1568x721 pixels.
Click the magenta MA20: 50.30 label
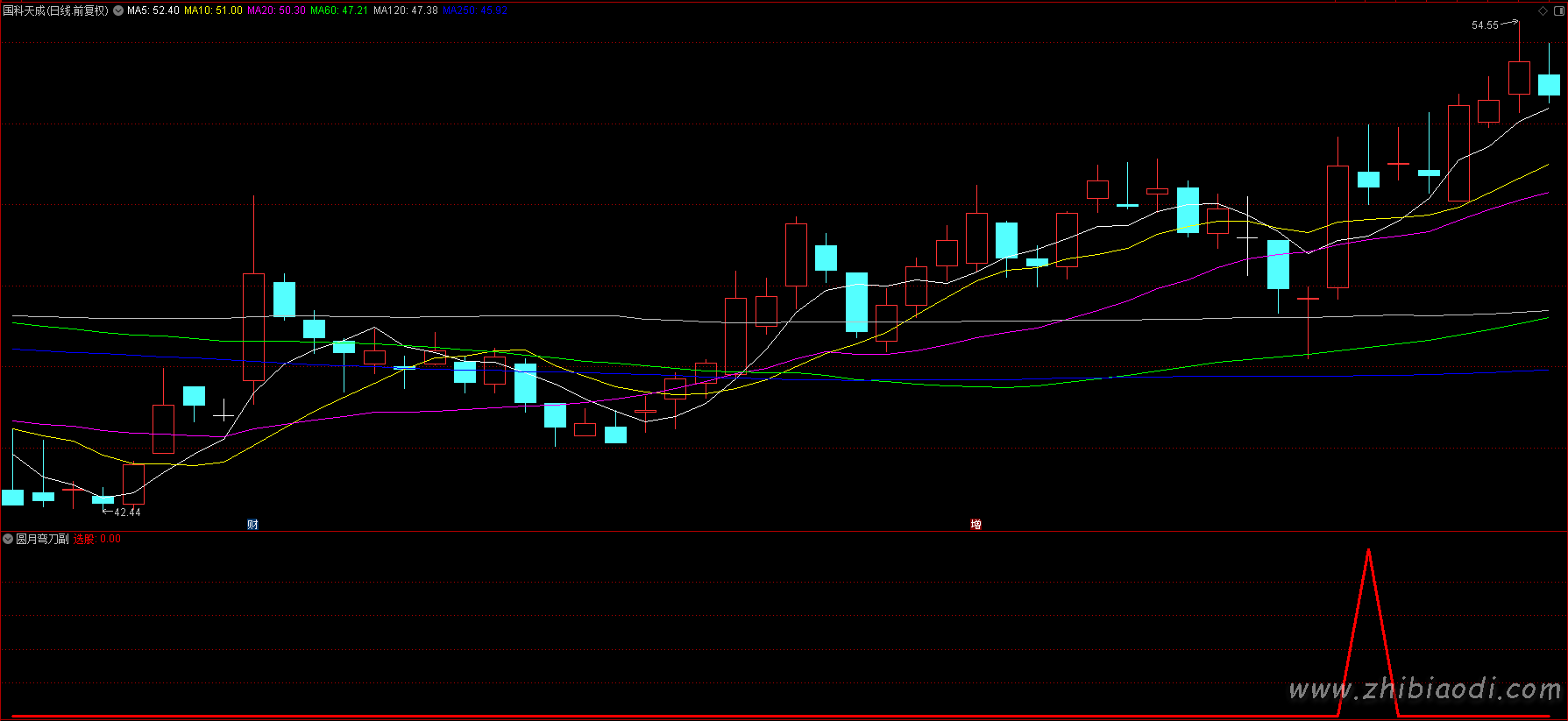point(276,11)
